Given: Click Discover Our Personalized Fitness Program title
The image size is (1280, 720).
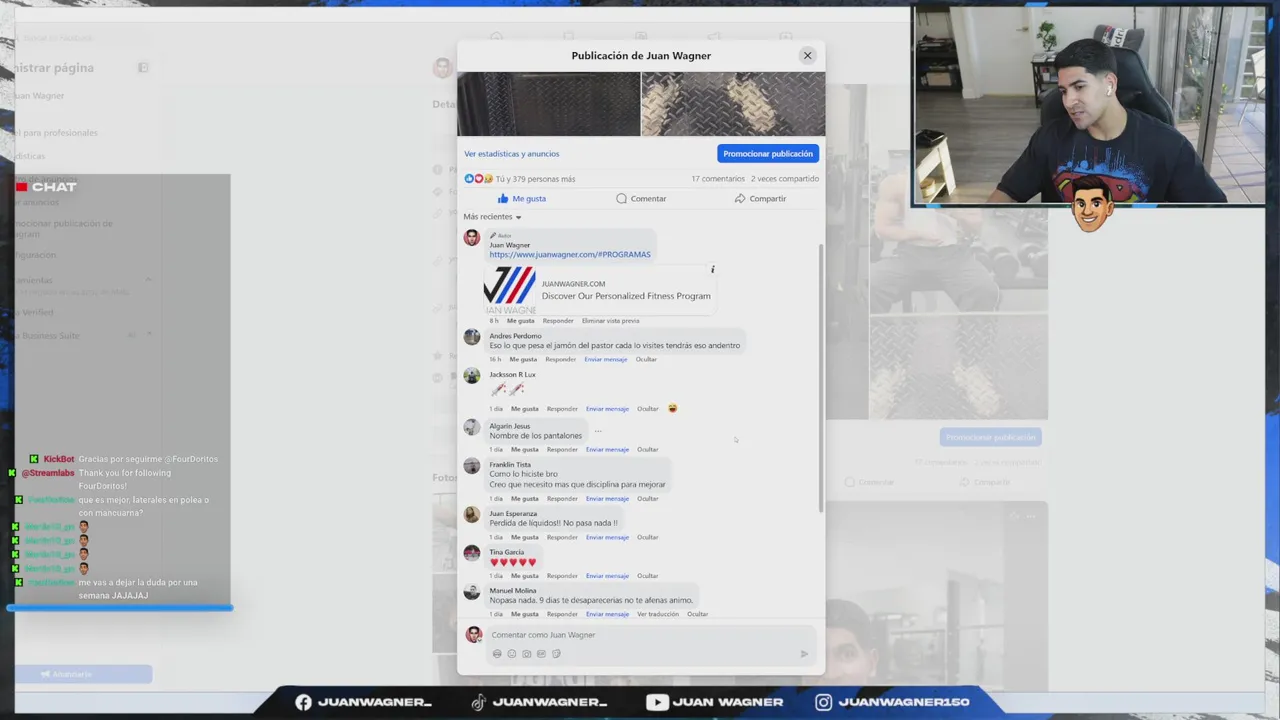Looking at the screenshot, I should pos(626,296).
